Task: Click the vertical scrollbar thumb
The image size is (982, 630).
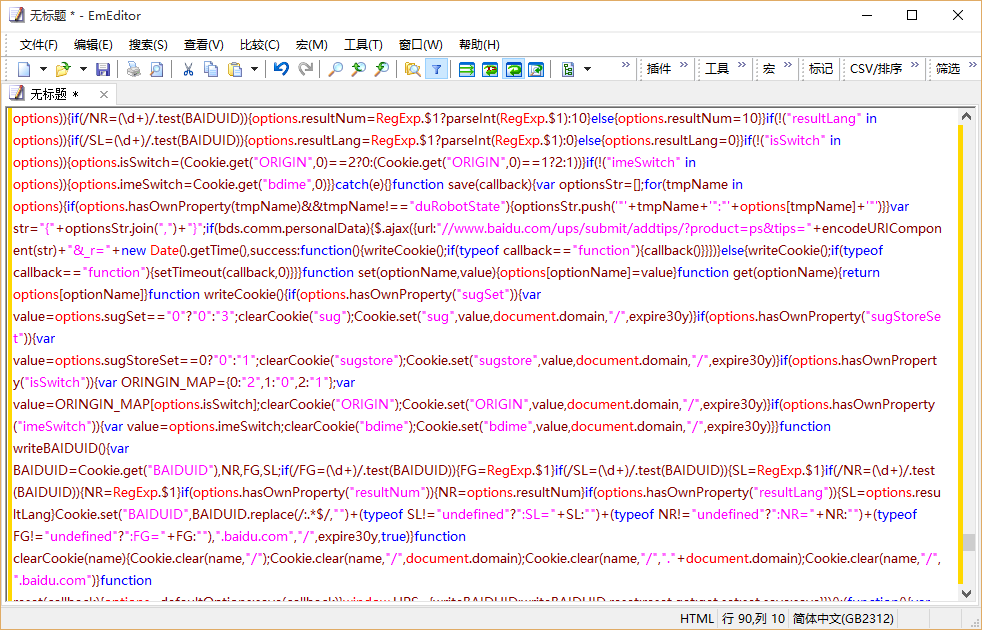Action: [967, 543]
